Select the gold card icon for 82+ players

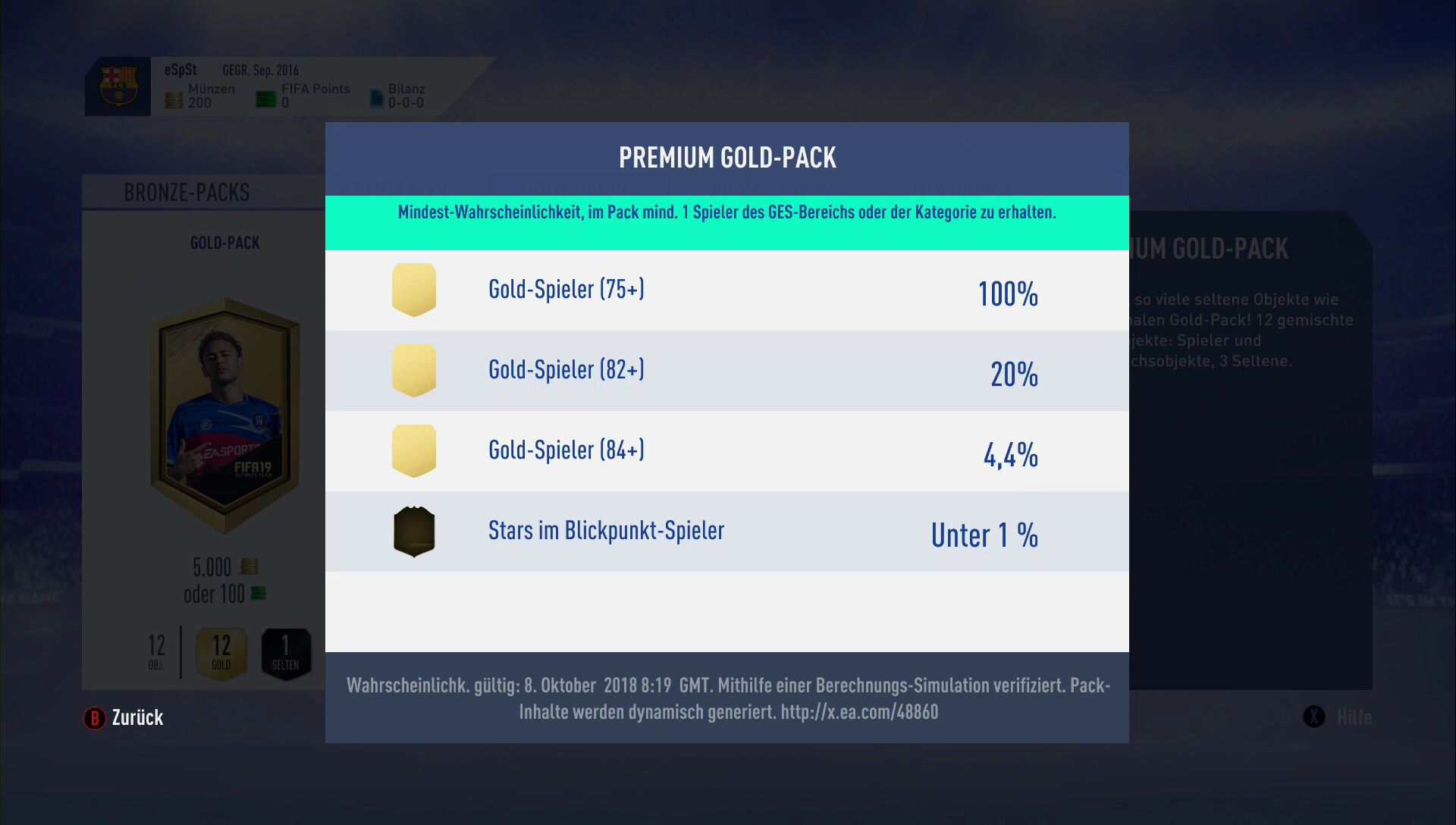[x=414, y=370]
